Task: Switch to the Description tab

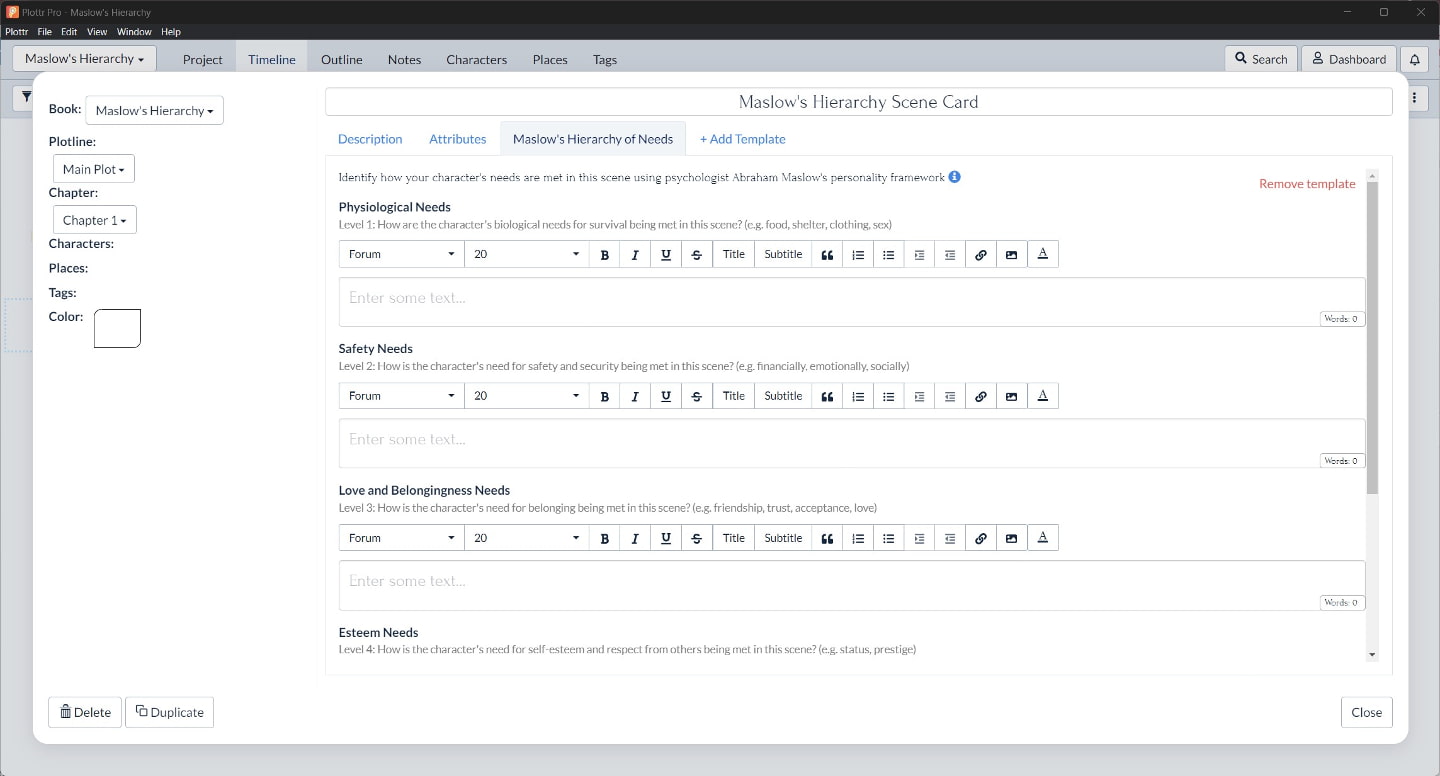Action: coord(370,139)
